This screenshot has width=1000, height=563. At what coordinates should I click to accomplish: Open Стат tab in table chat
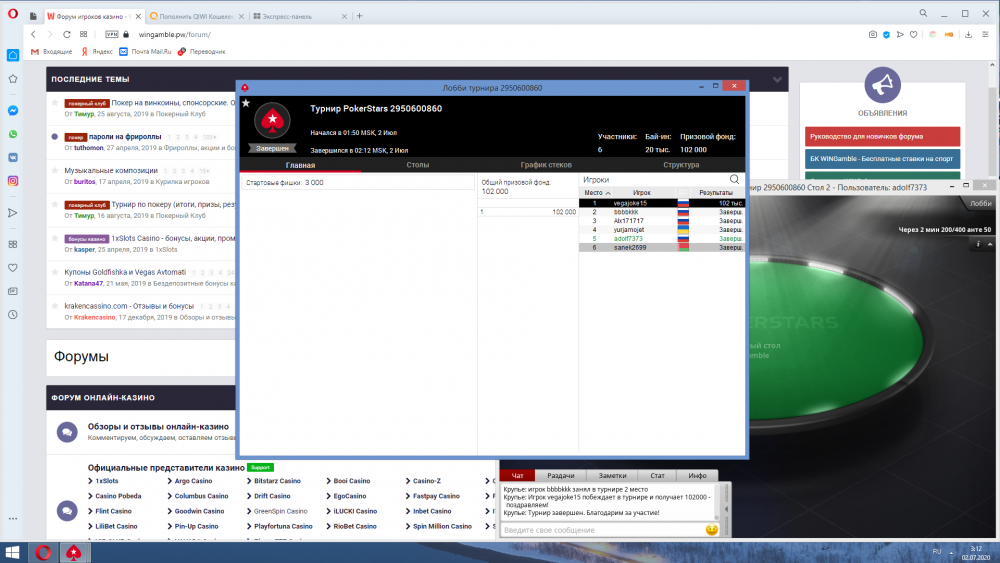tap(658, 476)
